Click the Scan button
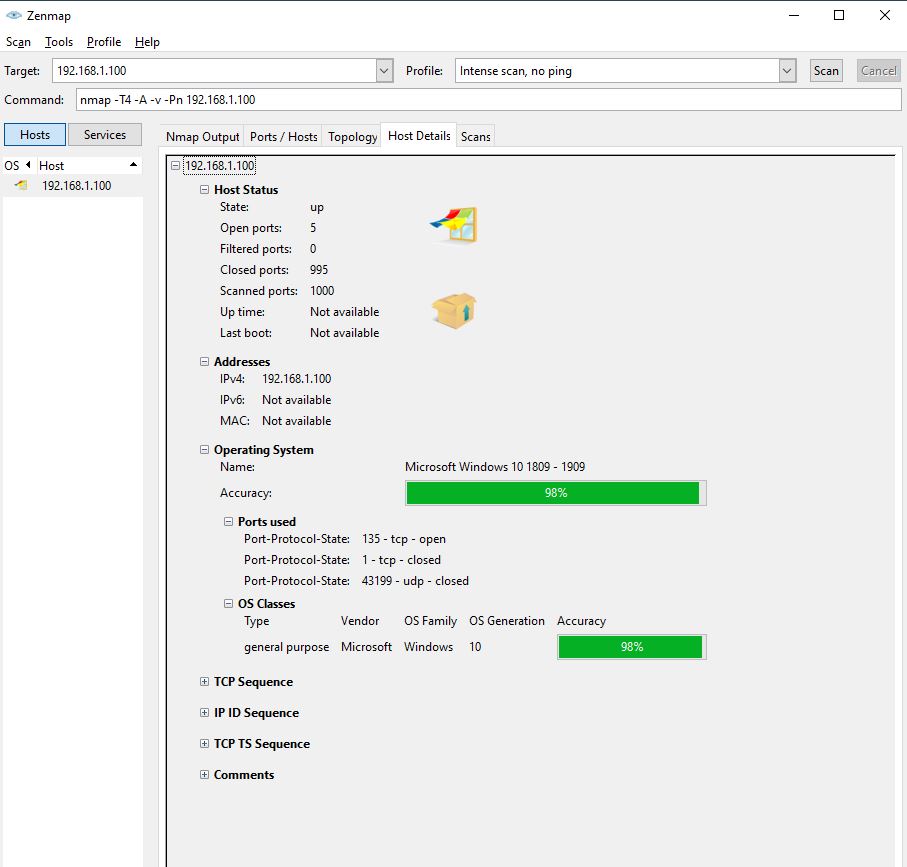Image resolution: width=907 pixels, height=867 pixels. 826,71
